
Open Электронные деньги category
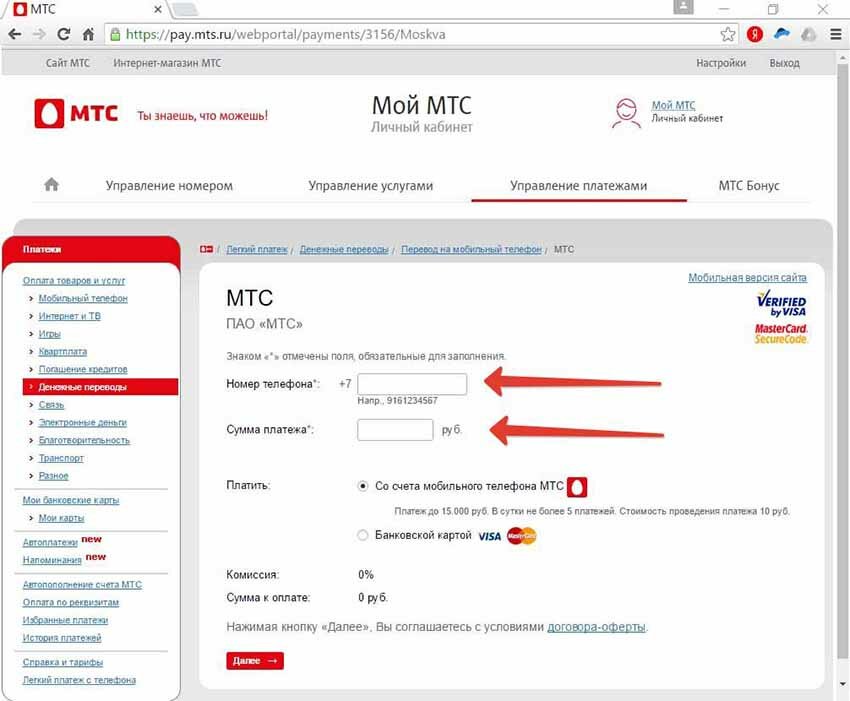coord(82,422)
